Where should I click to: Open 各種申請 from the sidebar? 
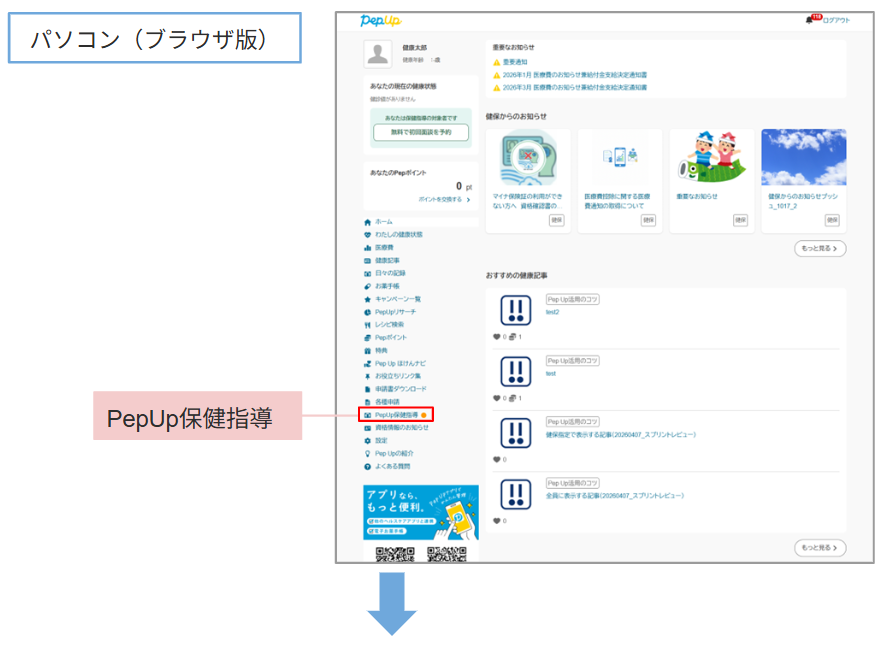(x=387, y=402)
